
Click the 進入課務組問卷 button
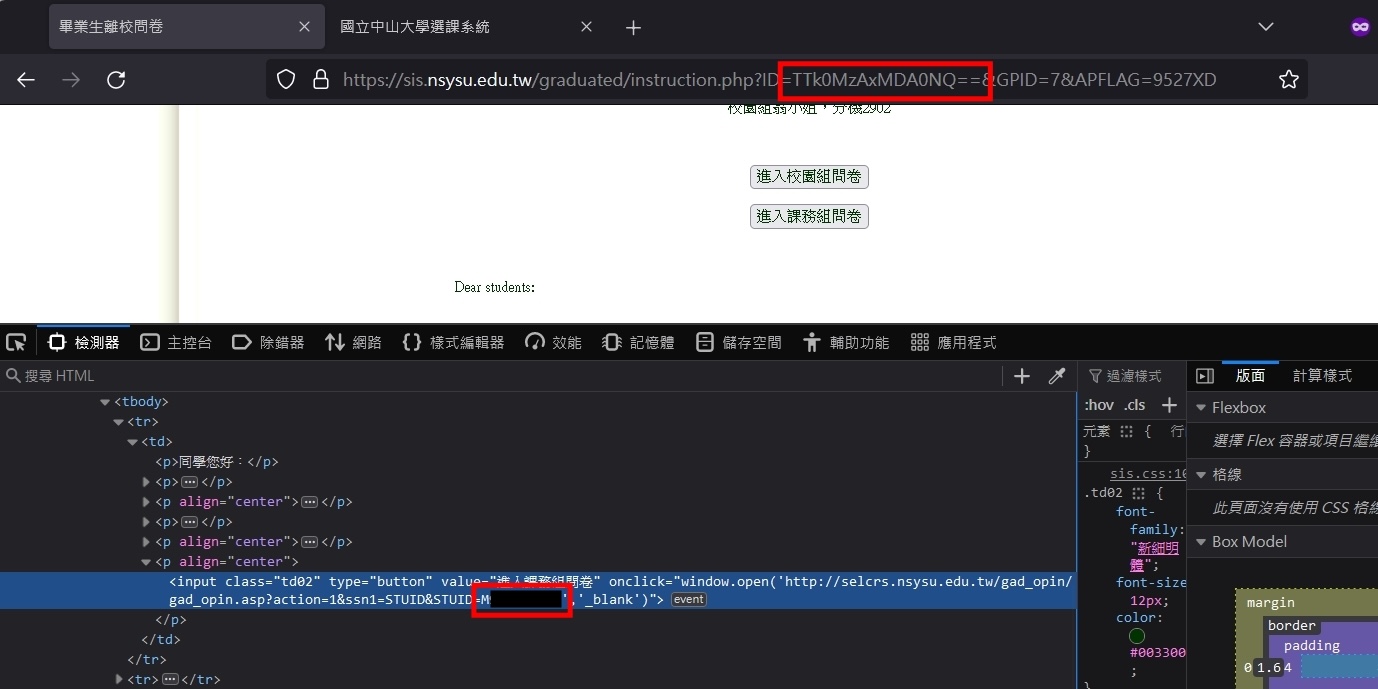click(809, 216)
